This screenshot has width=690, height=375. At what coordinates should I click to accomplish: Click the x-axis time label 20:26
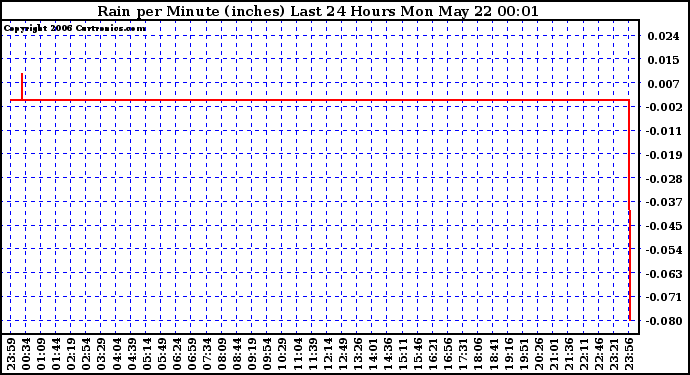(x=539, y=355)
